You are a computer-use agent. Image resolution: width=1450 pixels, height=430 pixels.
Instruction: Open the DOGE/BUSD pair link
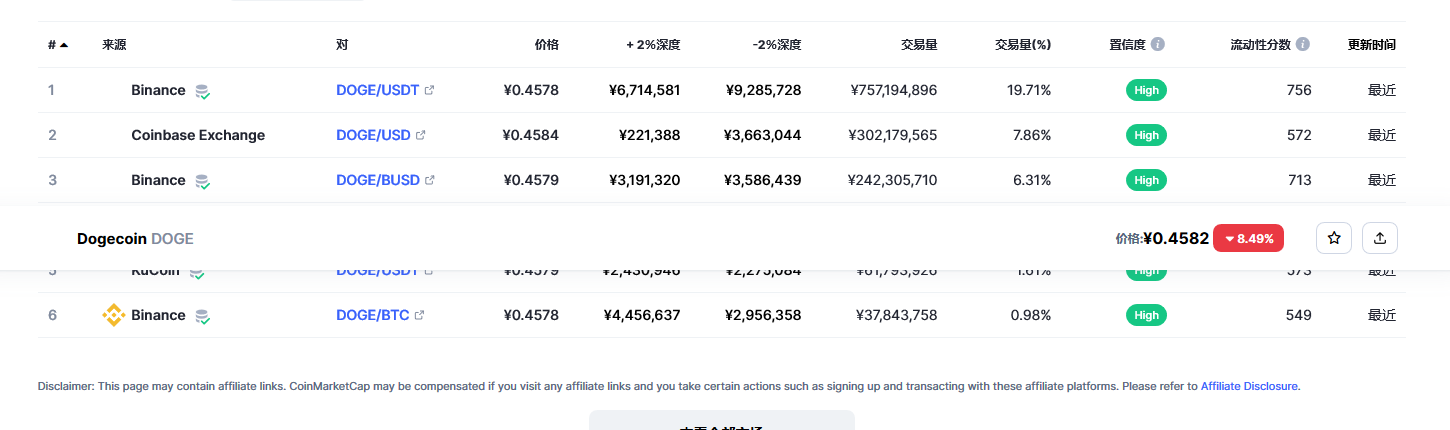click(378, 180)
